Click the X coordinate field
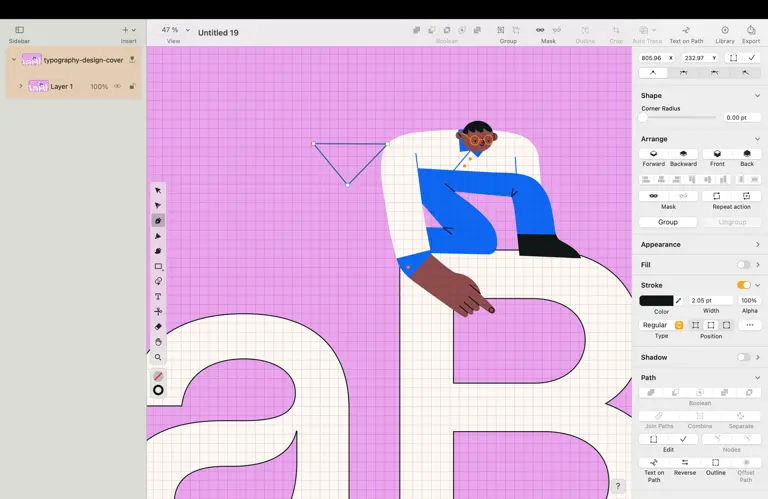This screenshot has width=768, height=499. click(657, 58)
